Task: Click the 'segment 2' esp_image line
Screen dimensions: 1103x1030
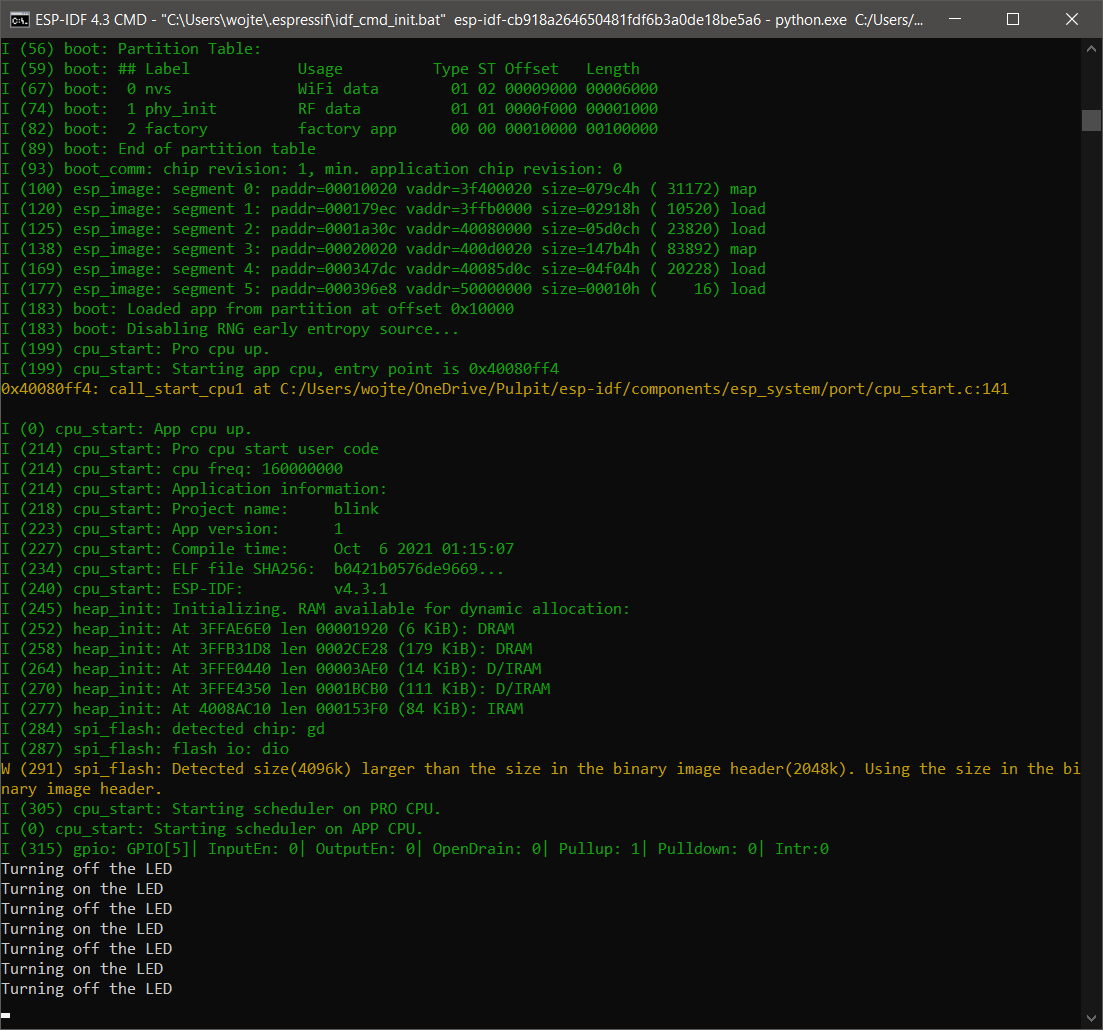Action: pos(383,229)
